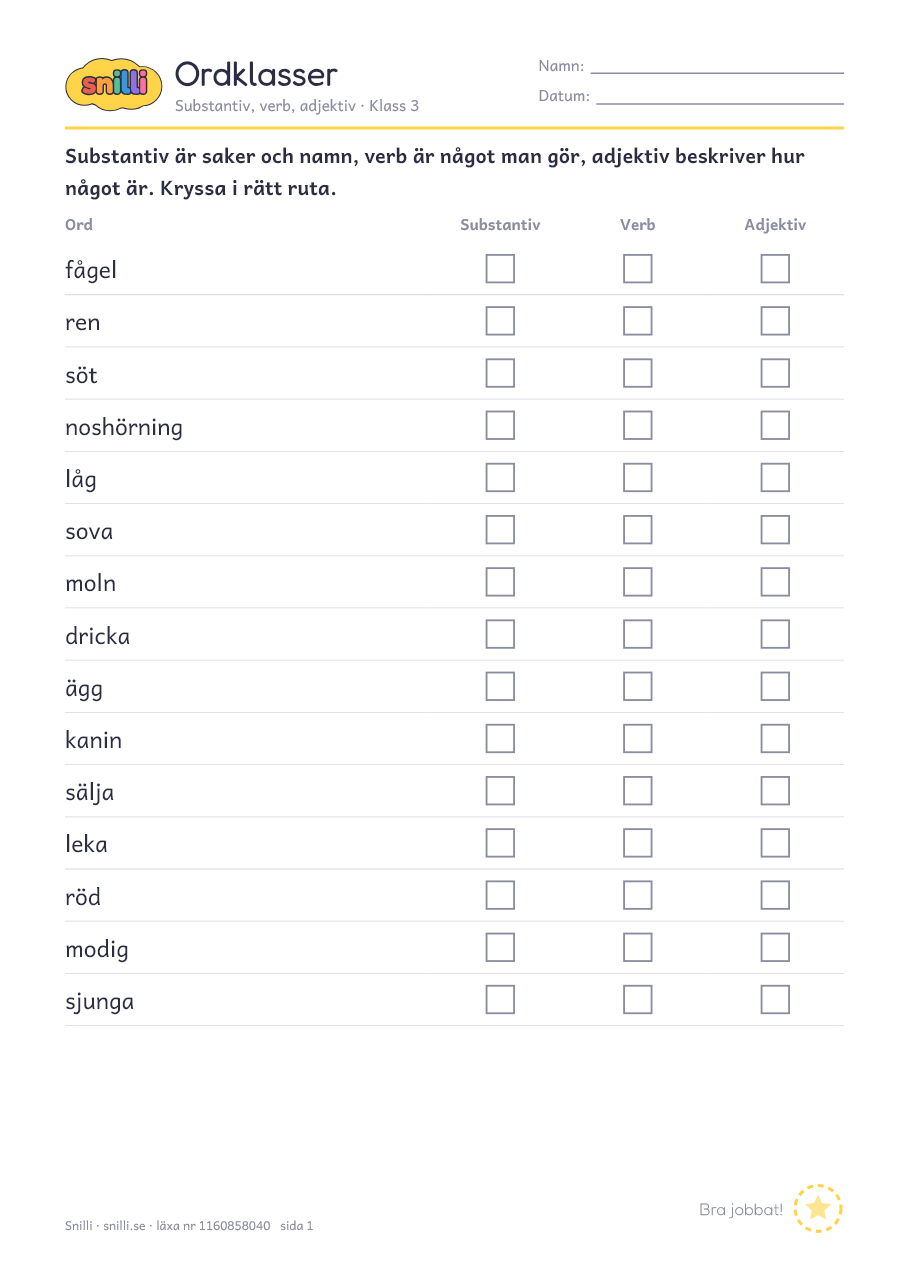Tick the Adjektiv box for ren
Screen dimensions: 909x1286
(x=775, y=321)
